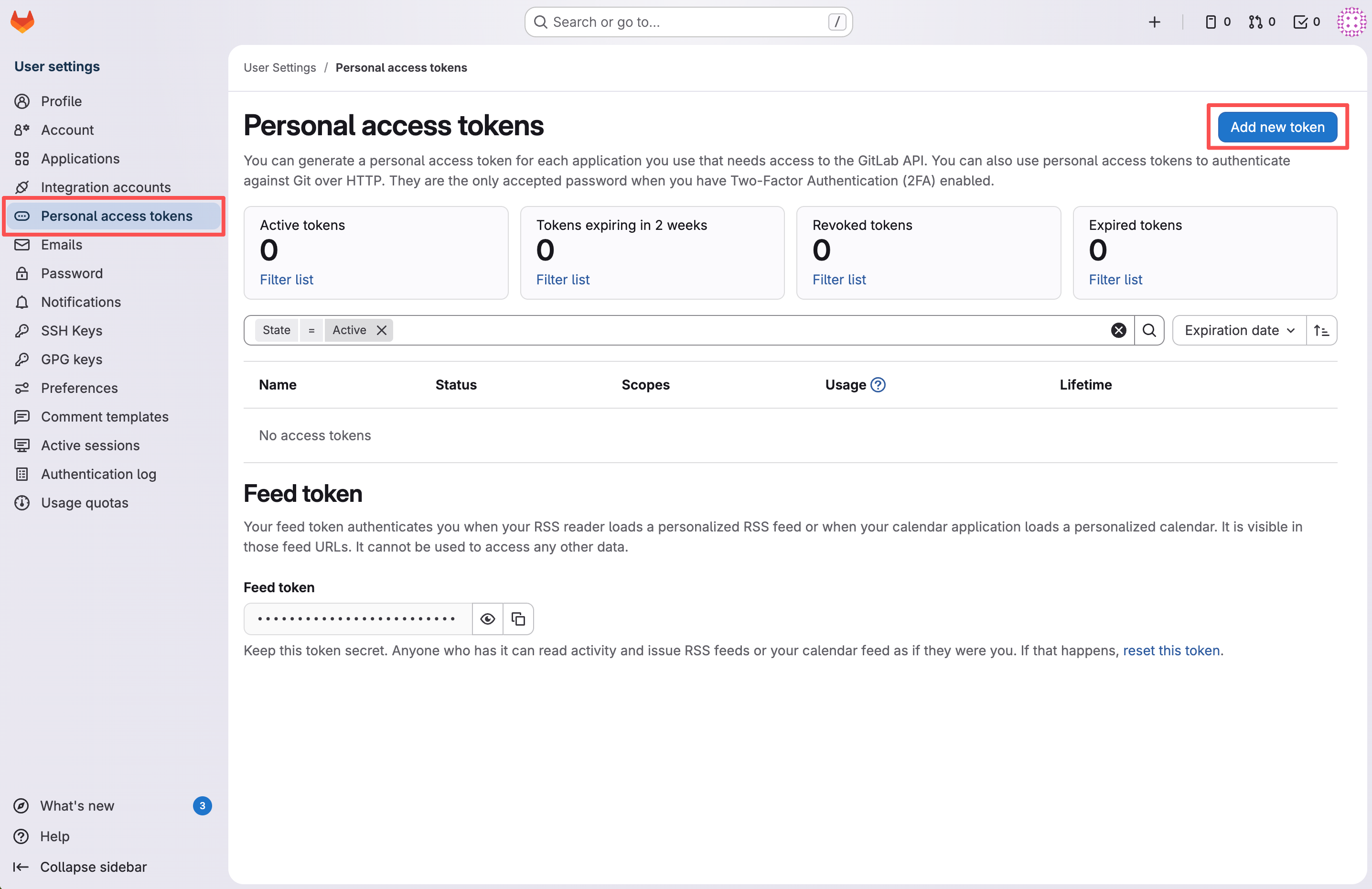This screenshot has width=1372, height=889.
Task: Clear all filters in token search bar
Action: (x=1118, y=331)
